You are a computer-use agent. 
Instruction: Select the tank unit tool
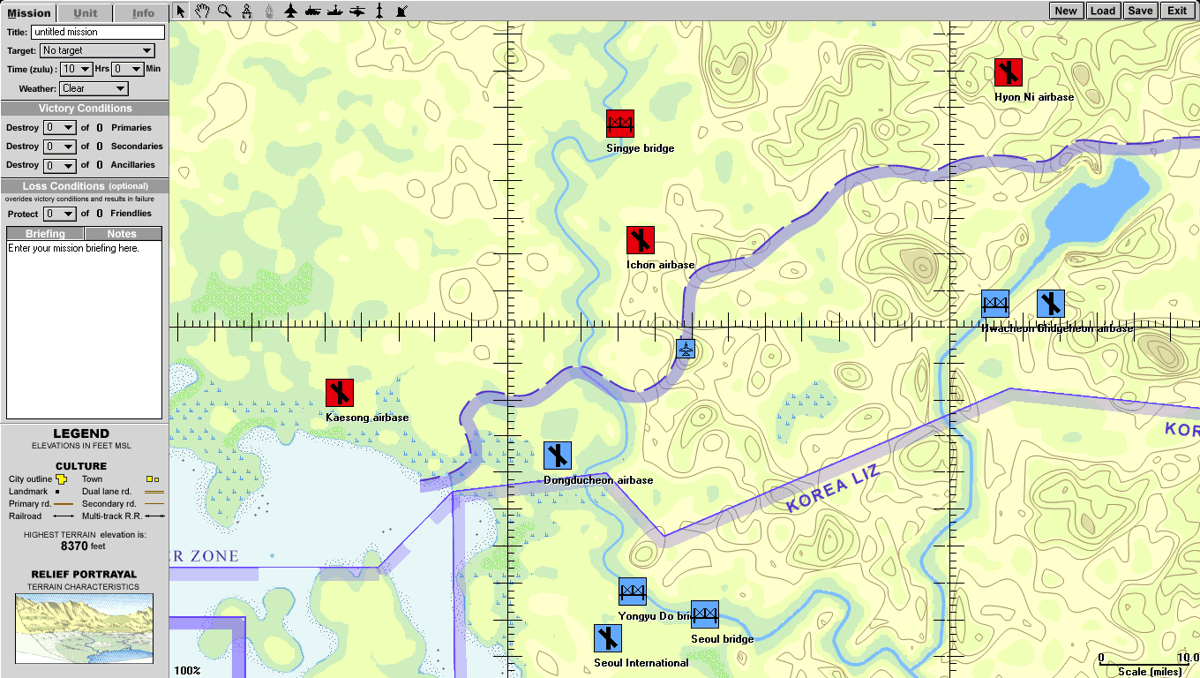312,11
